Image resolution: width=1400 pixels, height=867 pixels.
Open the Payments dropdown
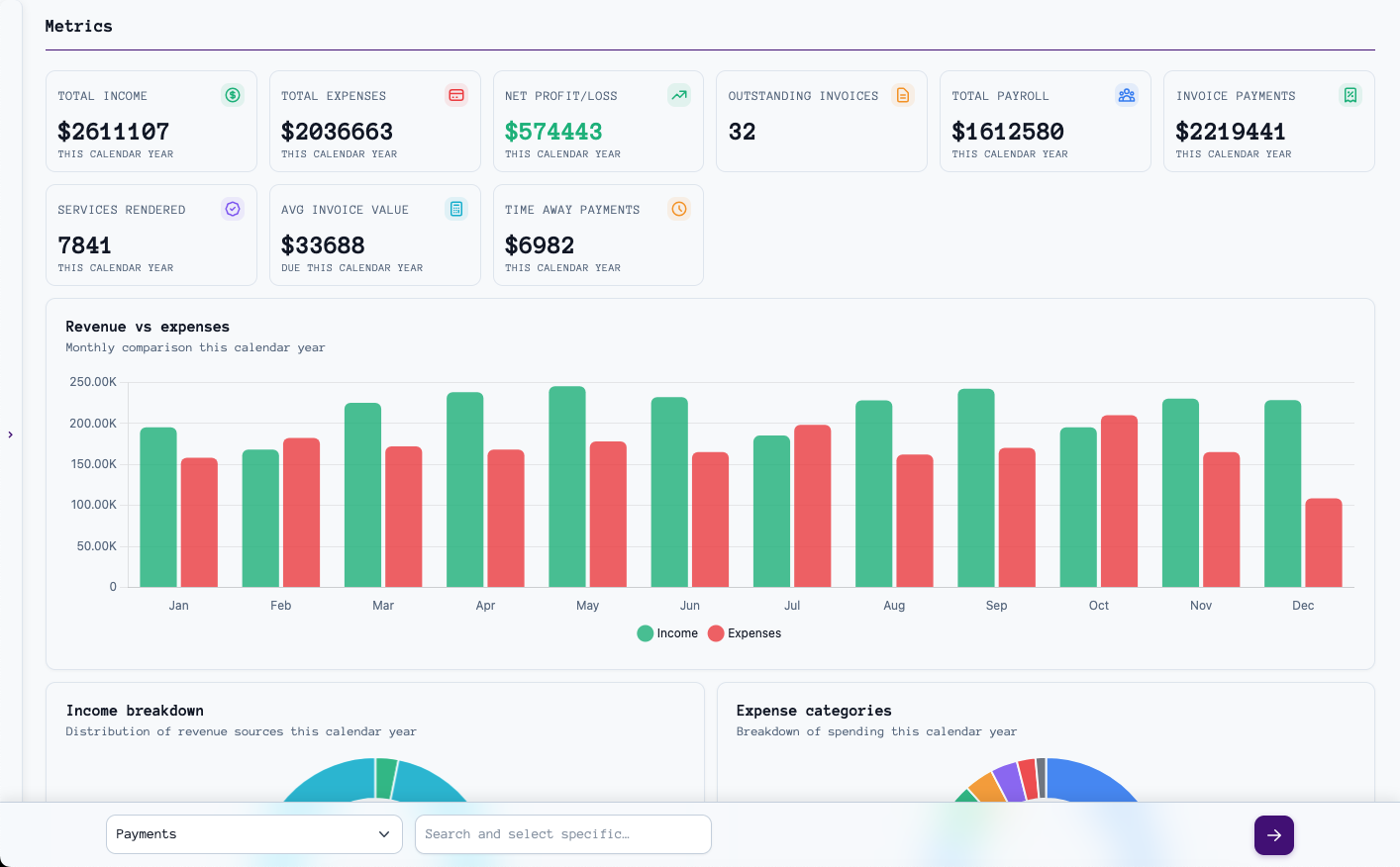coord(253,834)
